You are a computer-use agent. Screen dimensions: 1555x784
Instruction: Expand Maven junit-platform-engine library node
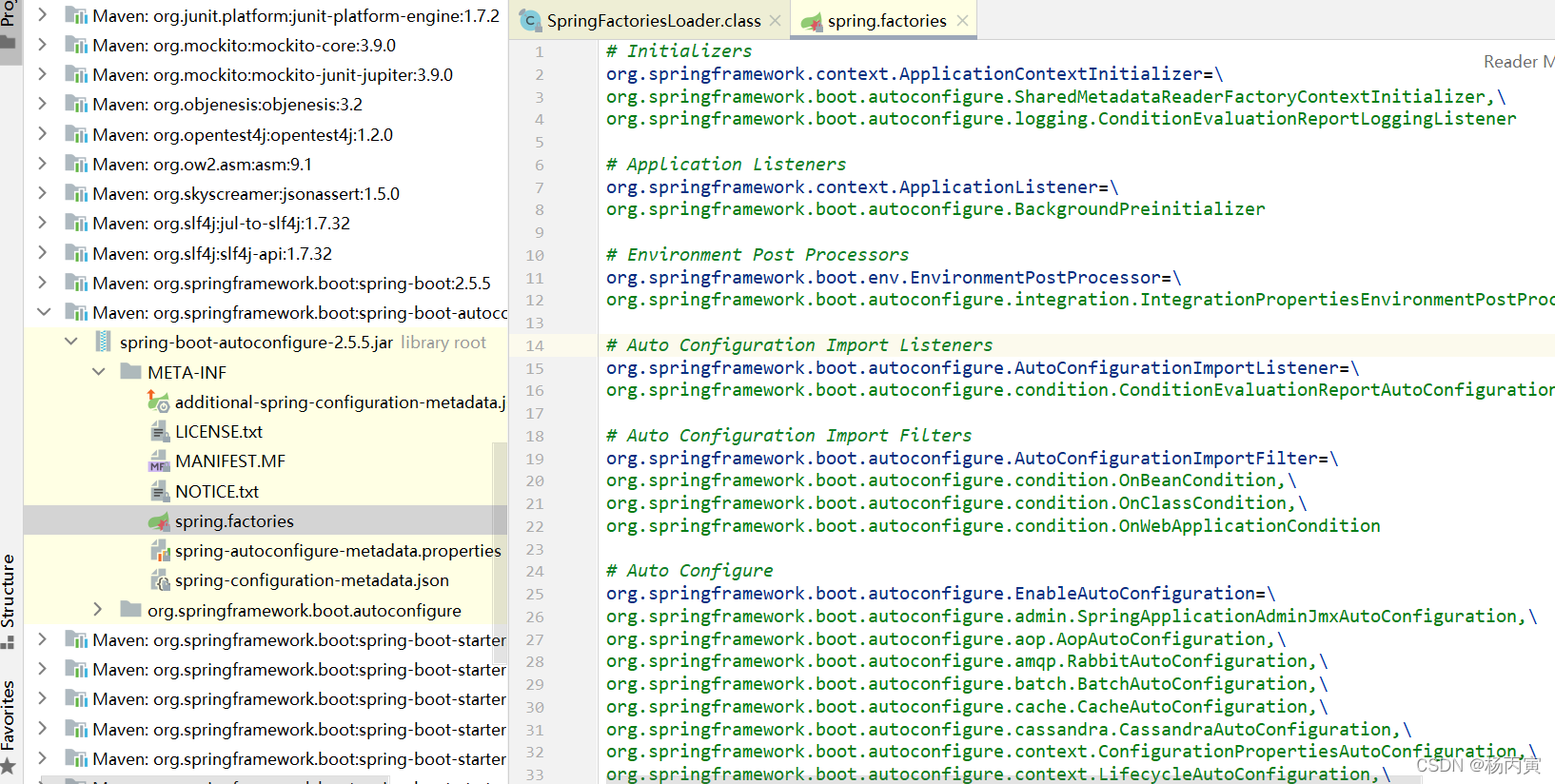42,15
